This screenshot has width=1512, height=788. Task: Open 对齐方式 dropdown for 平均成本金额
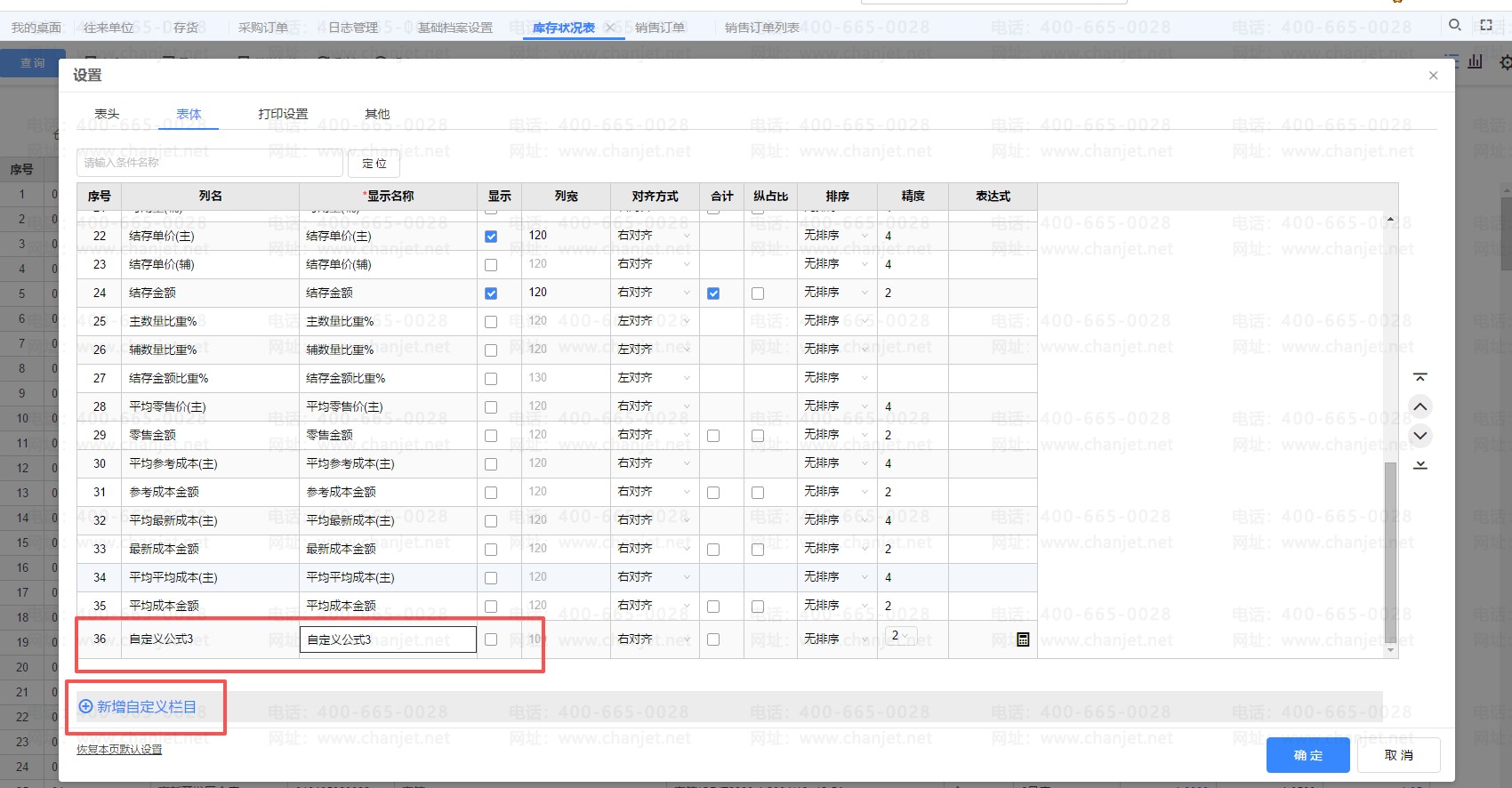(x=655, y=606)
